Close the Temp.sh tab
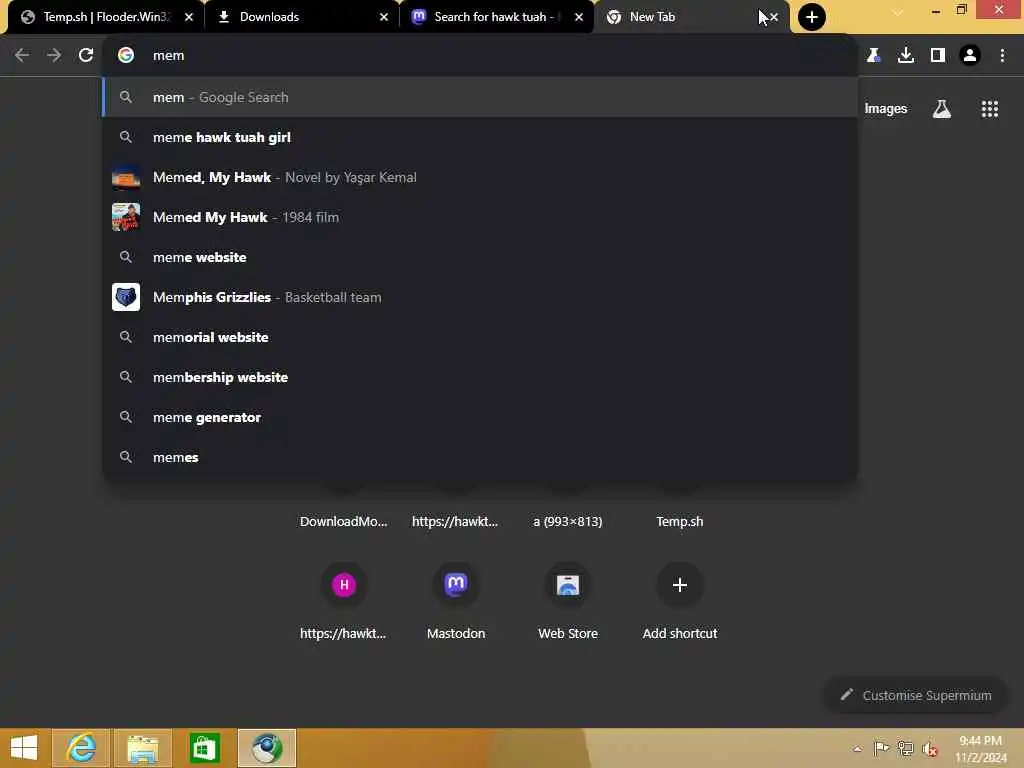 point(189,17)
